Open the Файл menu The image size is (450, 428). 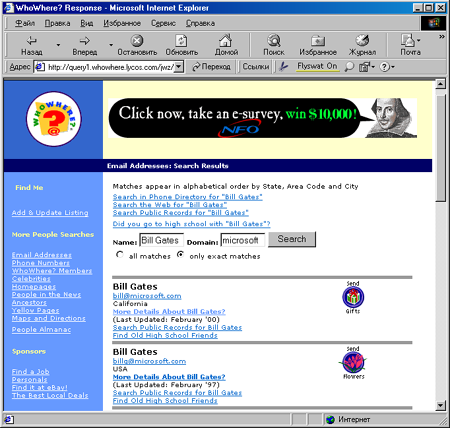coord(25,23)
